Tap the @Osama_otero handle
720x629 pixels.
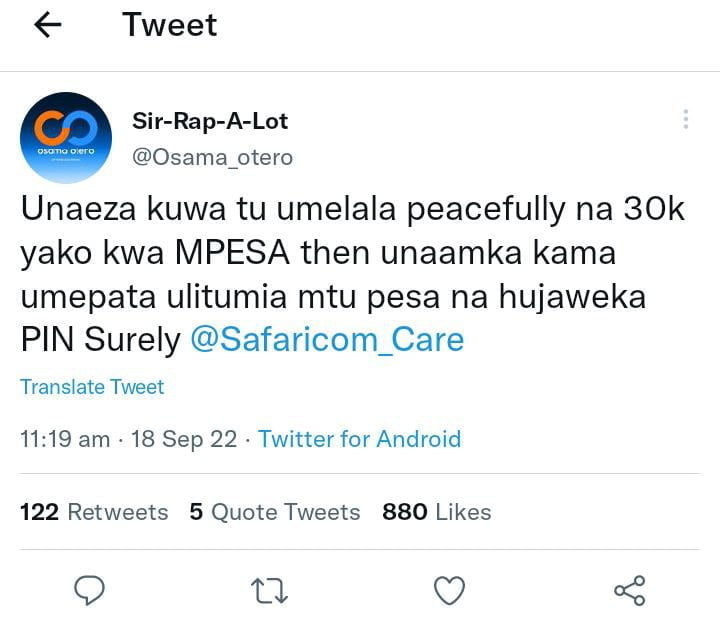(212, 158)
